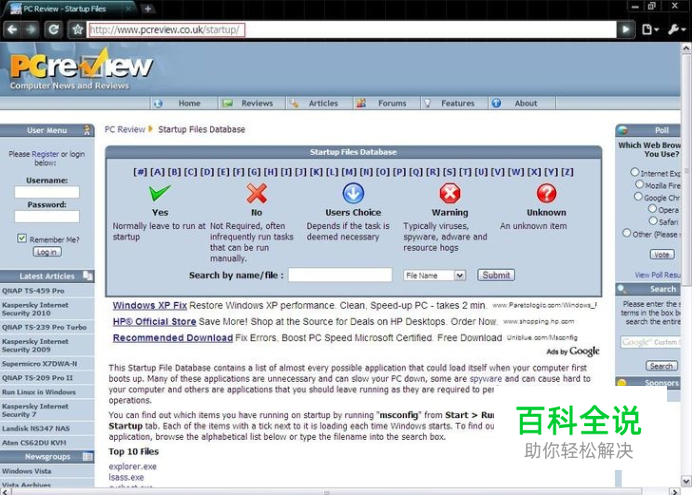Viewport: 692px width, 495px height.
Task: Click the red Warning cross icon
Action: tap(450, 193)
